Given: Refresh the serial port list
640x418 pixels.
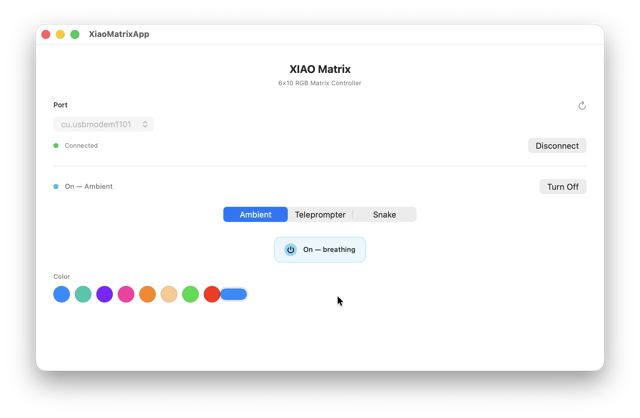Looking at the screenshot, I should 582,106.
